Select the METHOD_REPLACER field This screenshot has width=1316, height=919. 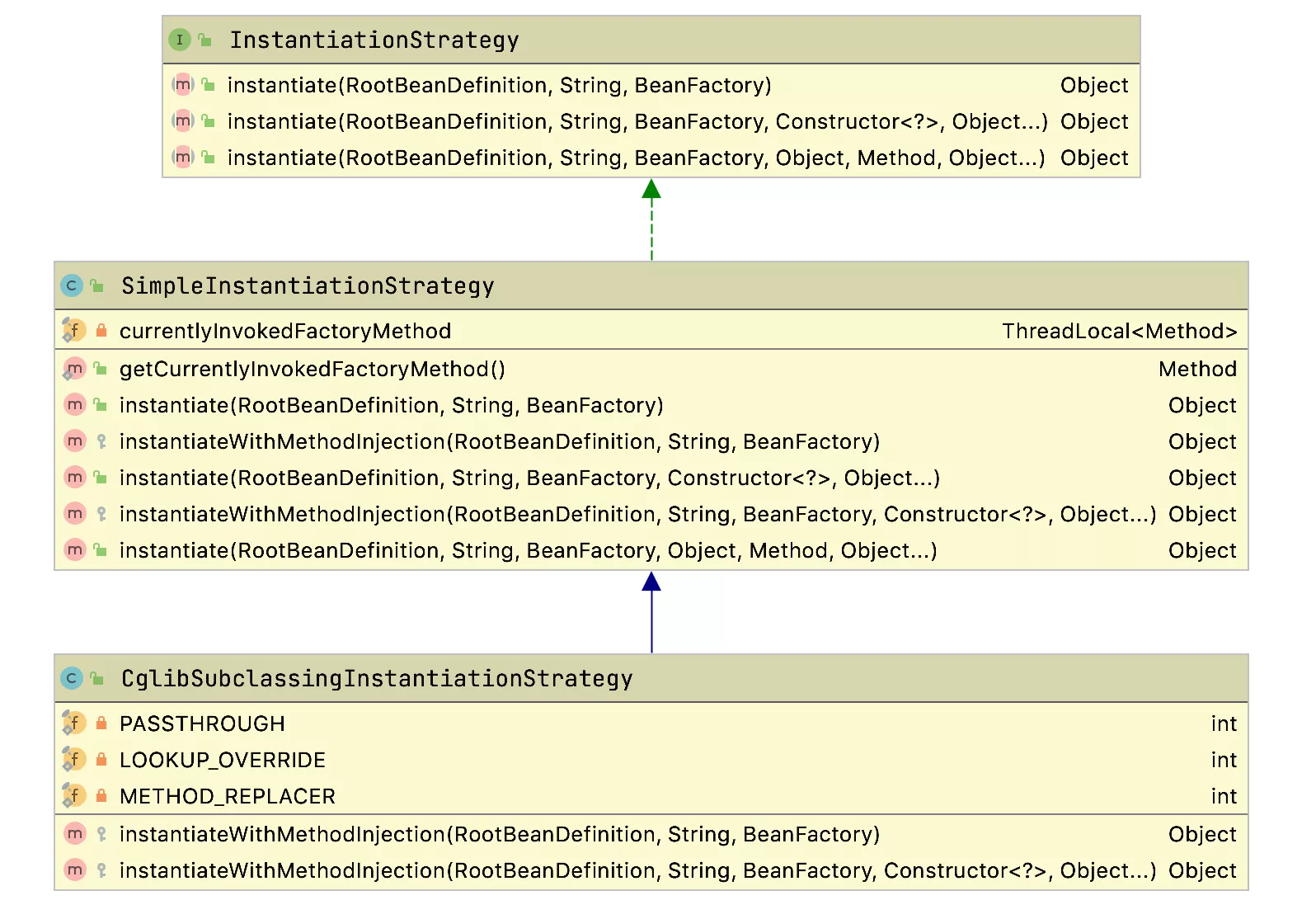tap(228, 796)
